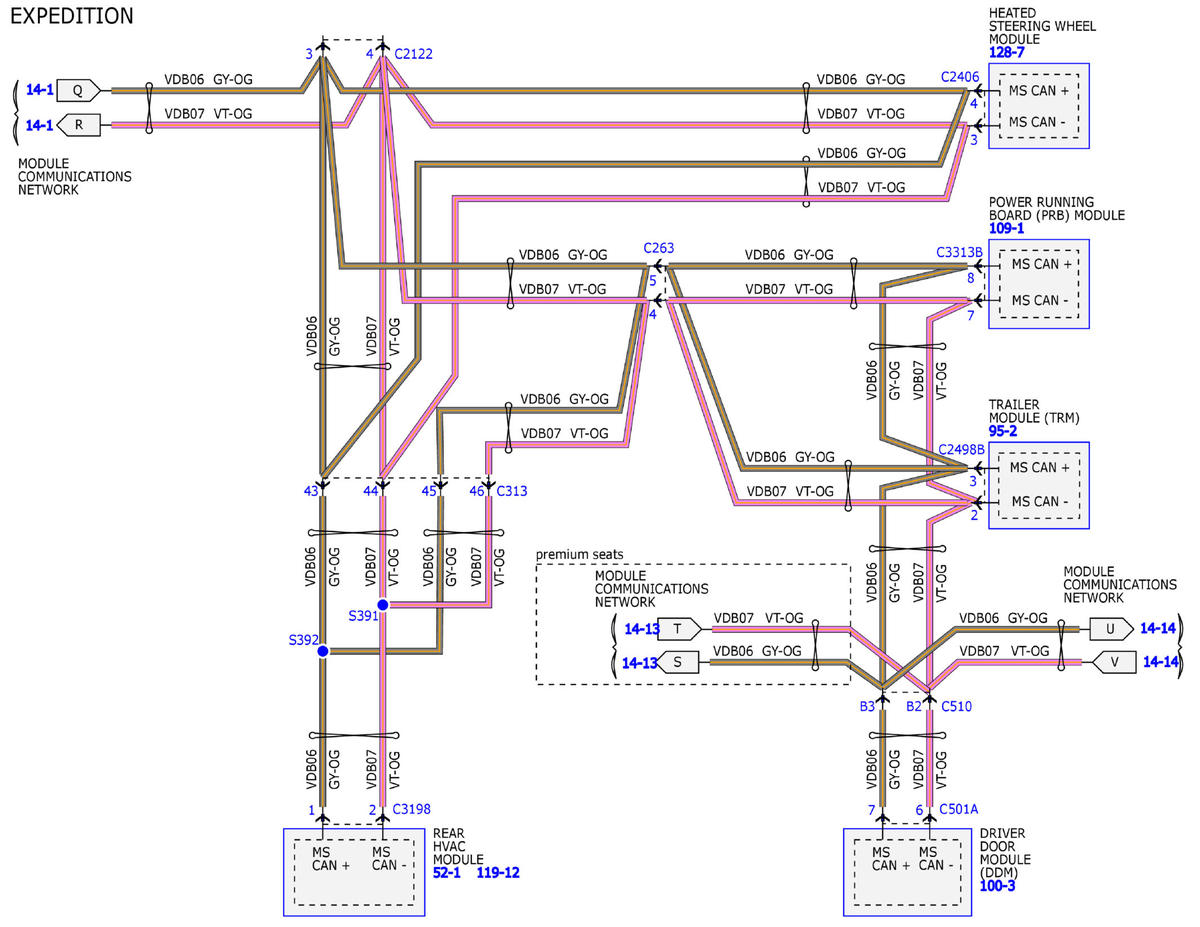Click MS CAN + in driver door module box
1200x927 pixels.
click(890, 859)
